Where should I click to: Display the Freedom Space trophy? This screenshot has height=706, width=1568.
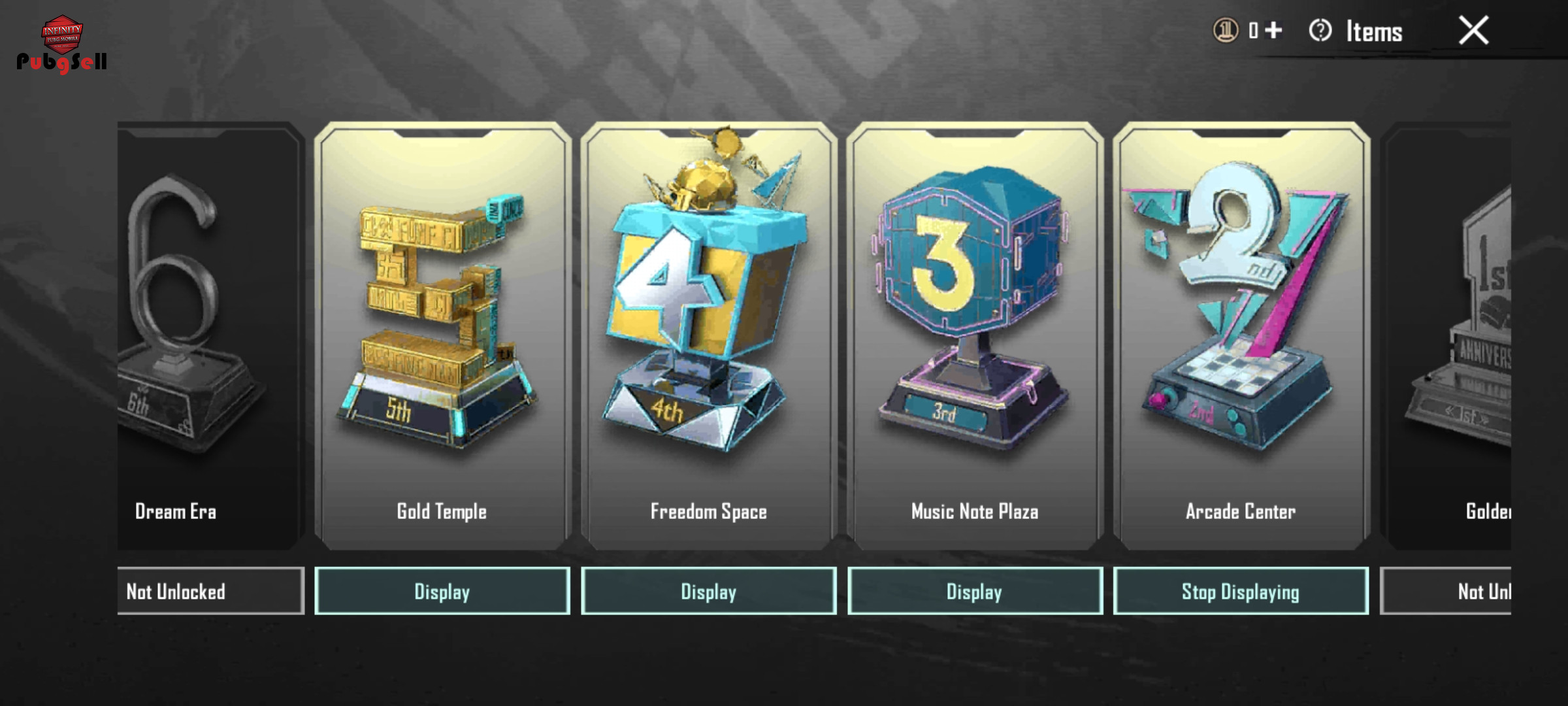[709, 591]
